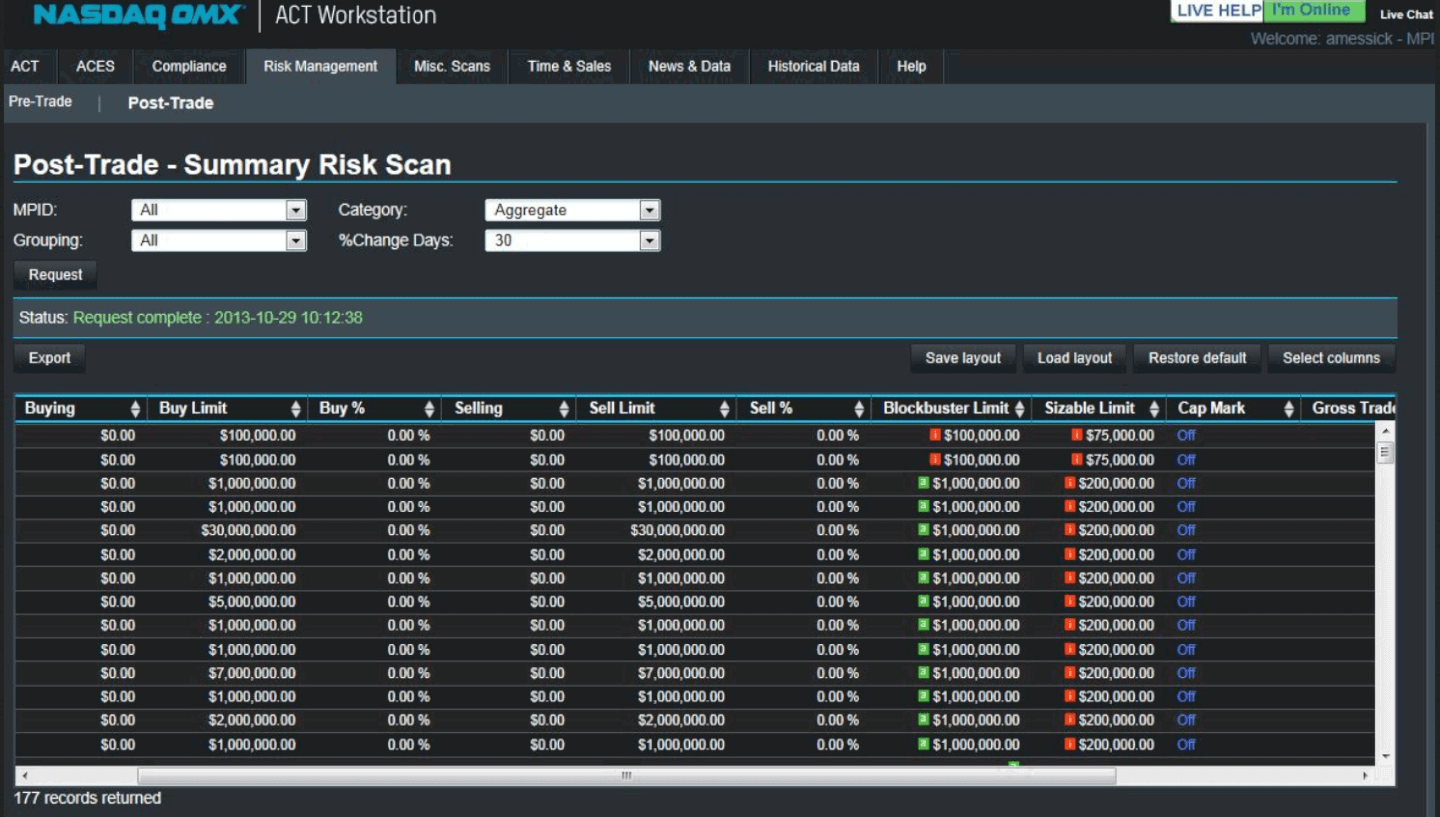The height and width of the screenshot is (817, 1440).
Task: Open the Time & Sales tab
Action: [569, 66]
